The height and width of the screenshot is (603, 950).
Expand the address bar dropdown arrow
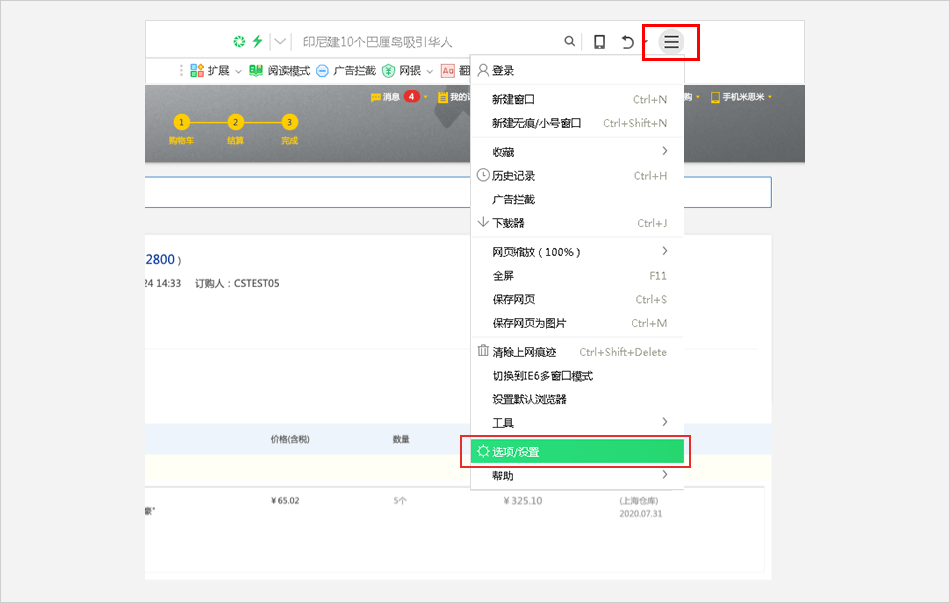click(x=281, y=42)
